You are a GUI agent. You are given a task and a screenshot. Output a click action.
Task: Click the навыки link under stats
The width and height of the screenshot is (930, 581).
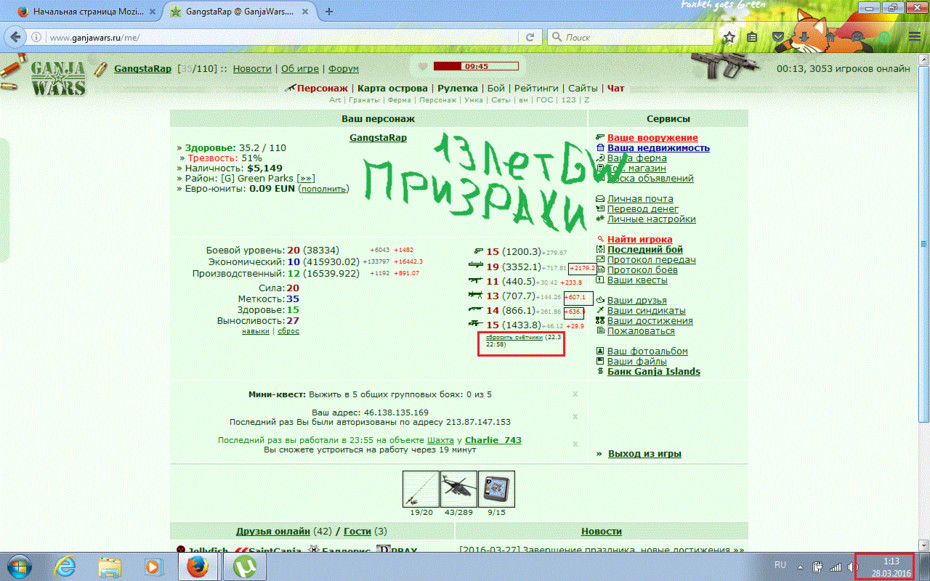coord(255,331)
